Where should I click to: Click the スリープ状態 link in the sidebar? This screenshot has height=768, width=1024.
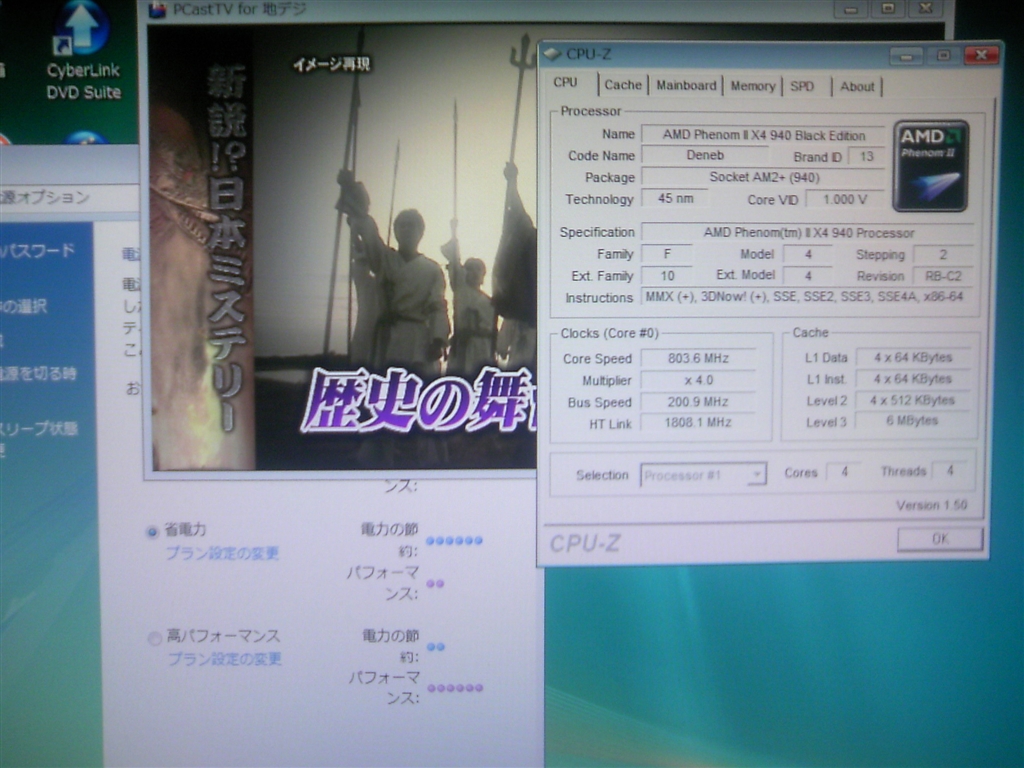click(x=39, y=428)
